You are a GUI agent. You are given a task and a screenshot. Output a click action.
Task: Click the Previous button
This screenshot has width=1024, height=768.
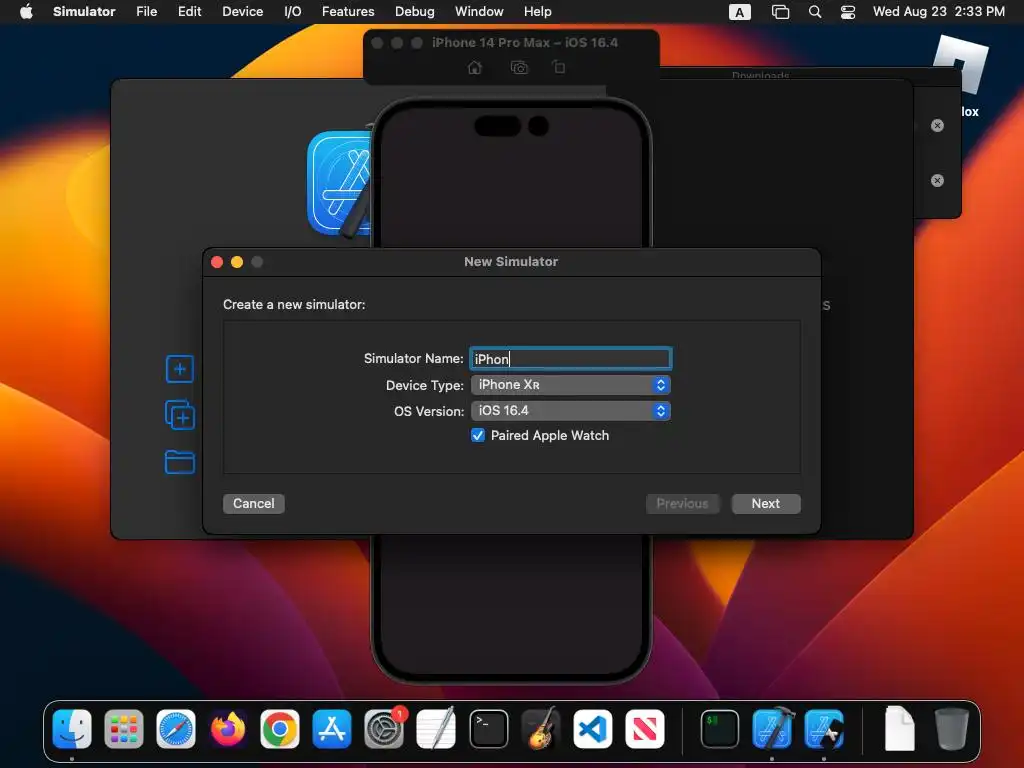682,504
